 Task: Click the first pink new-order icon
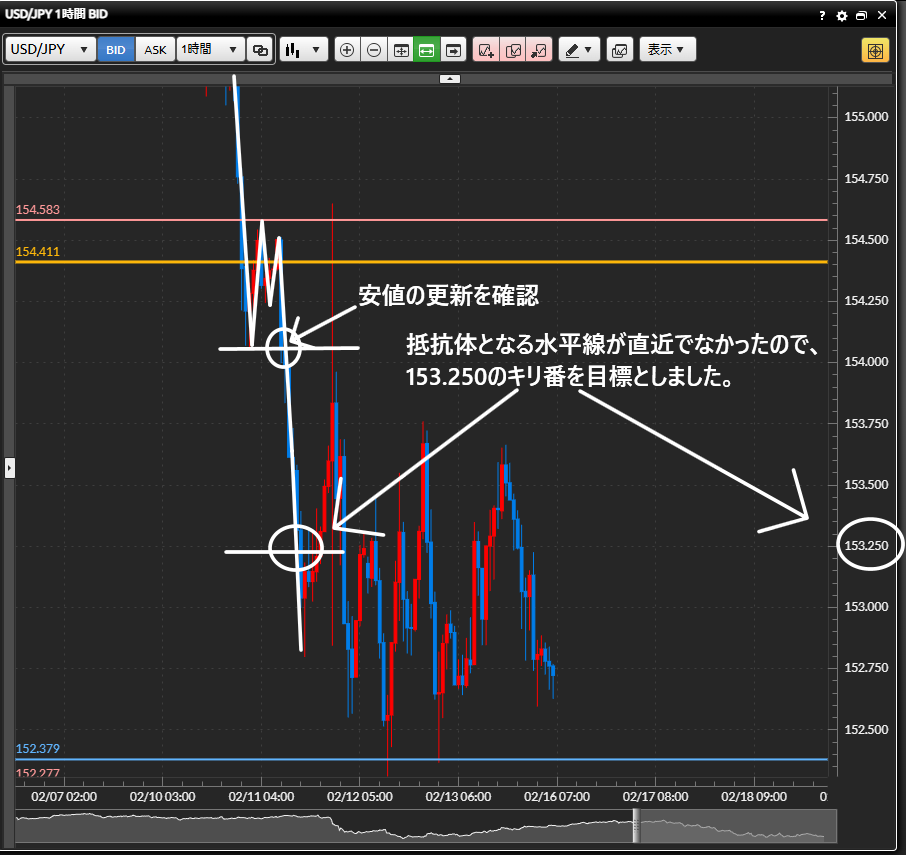486,50
